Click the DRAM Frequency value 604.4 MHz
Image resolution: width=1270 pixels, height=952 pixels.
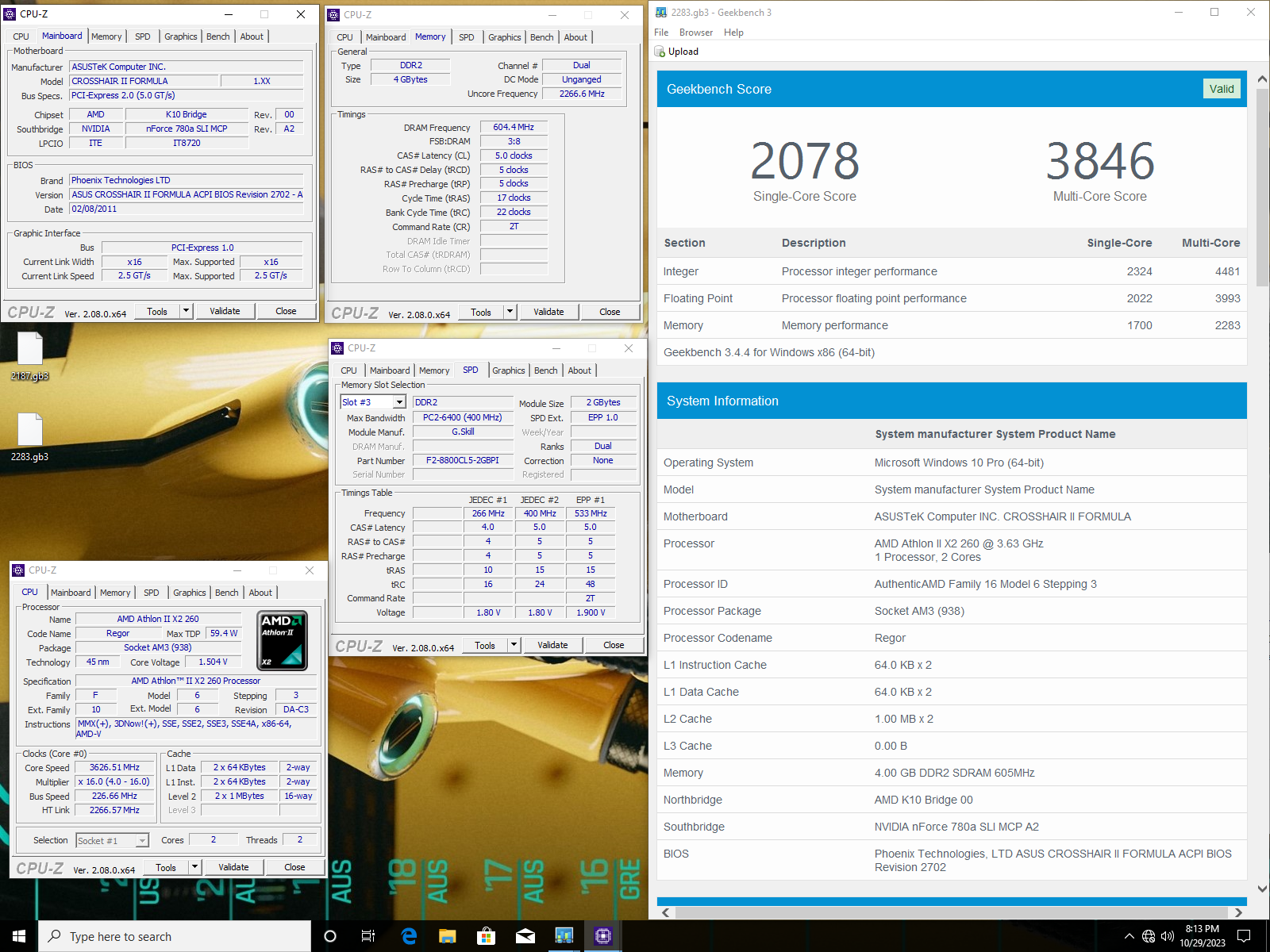[x=514, y=127]
